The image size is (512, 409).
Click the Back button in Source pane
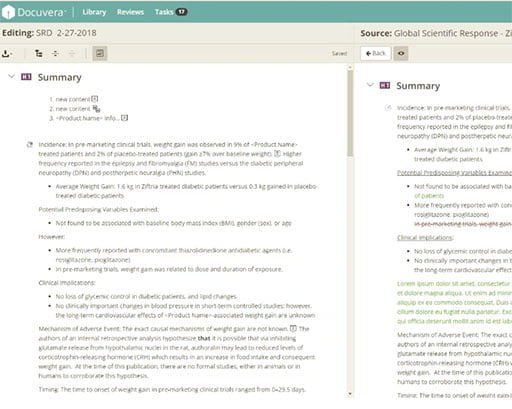[x=375, y=53]
